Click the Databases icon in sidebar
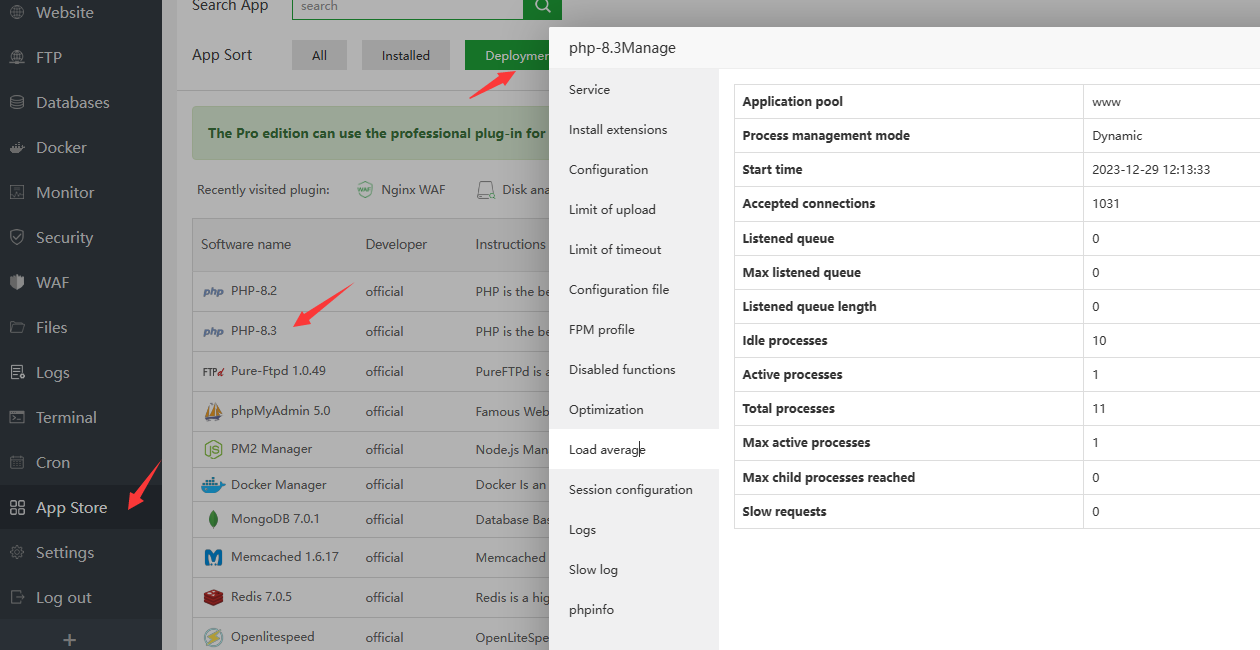 (17, 103)
